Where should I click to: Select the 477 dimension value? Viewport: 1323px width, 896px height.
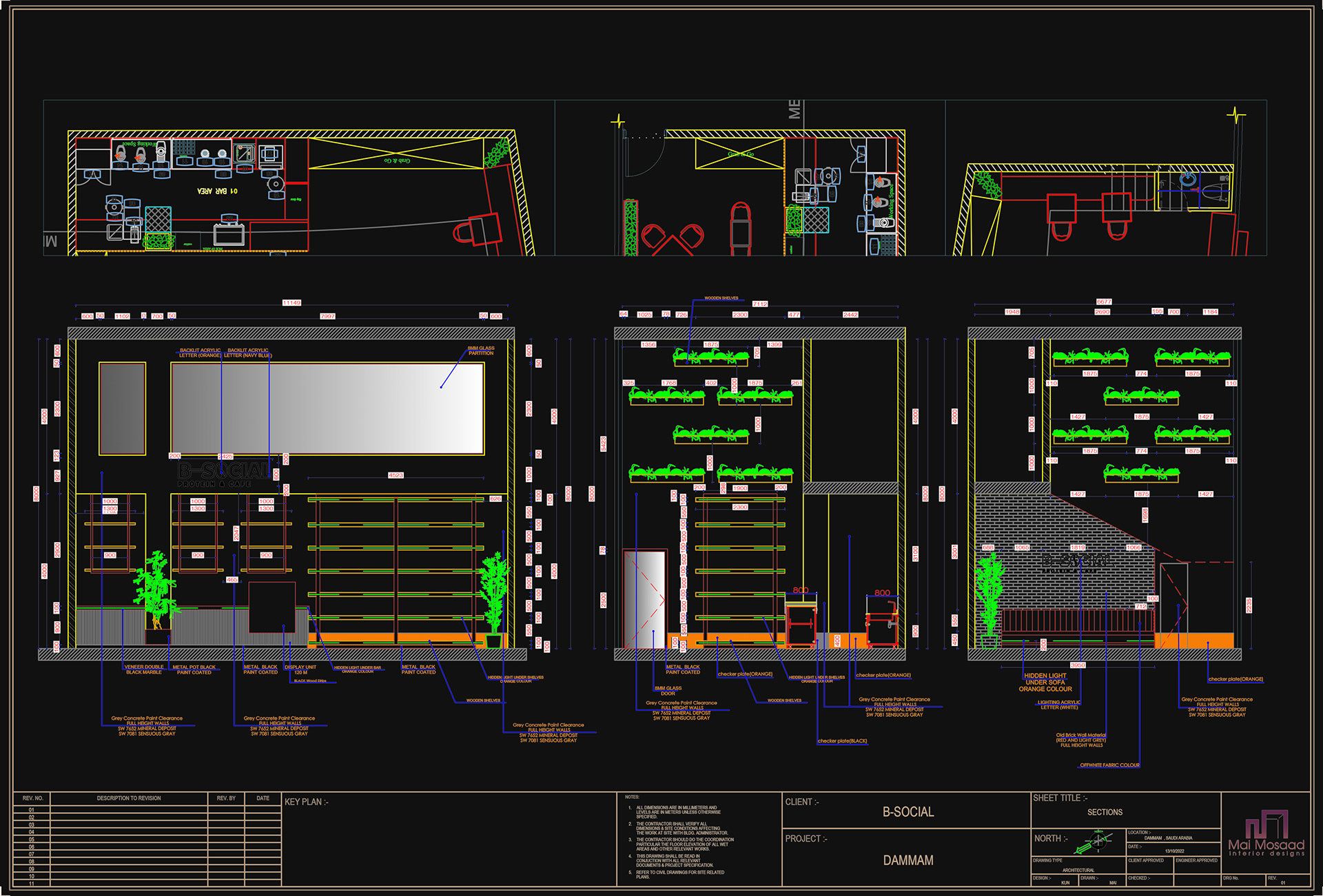pos(794,315)
